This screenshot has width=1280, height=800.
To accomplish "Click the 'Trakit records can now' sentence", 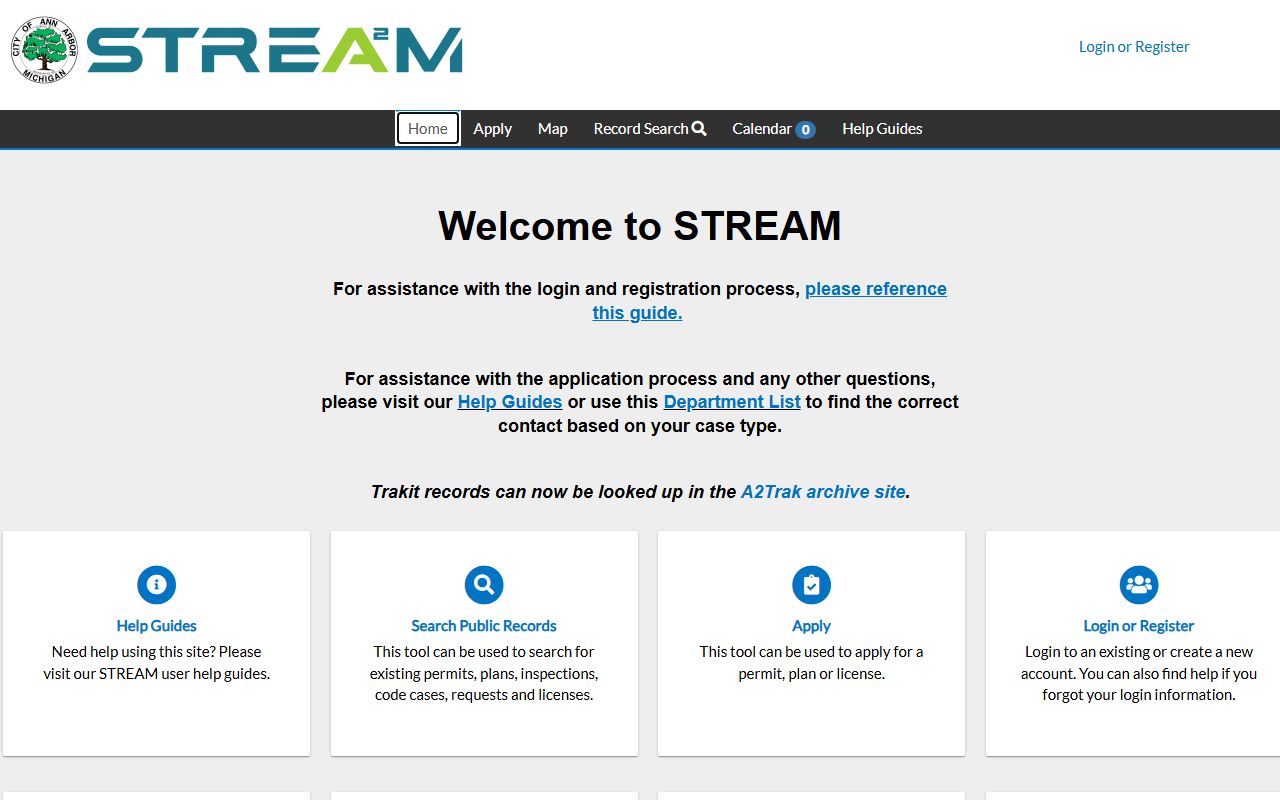I will coord(640,492).
